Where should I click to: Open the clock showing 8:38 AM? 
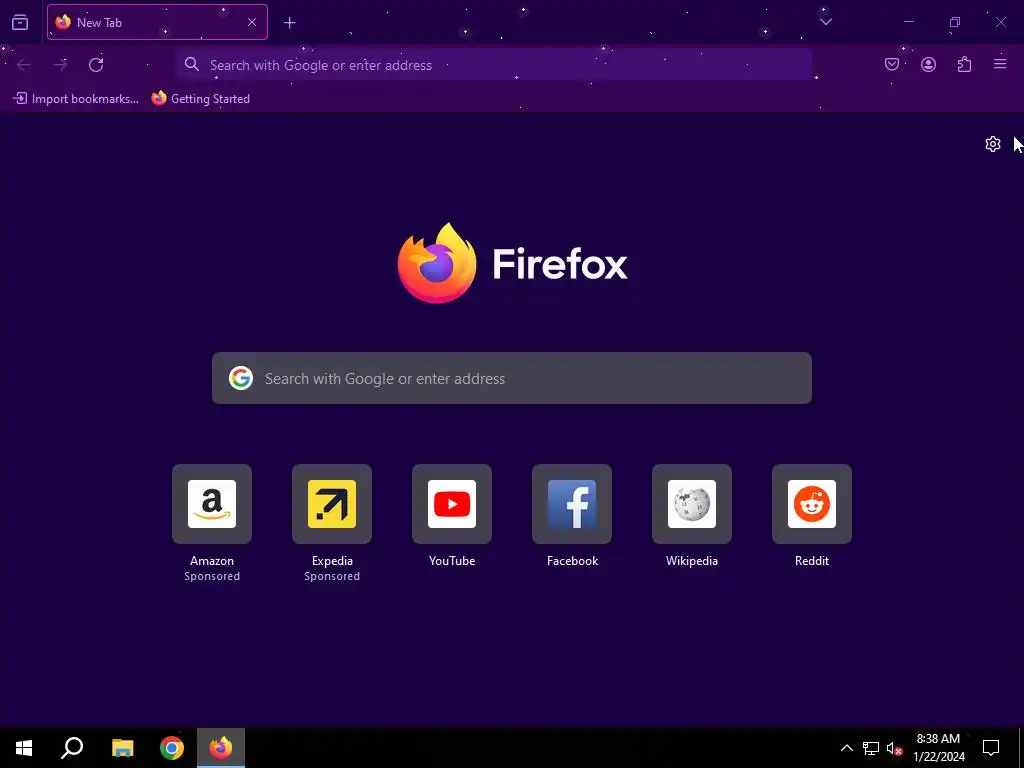(x=938, y=748)
